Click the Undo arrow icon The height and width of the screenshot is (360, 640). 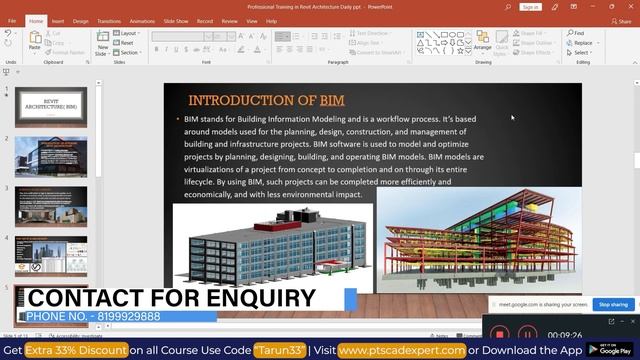[x=8, y=33]
